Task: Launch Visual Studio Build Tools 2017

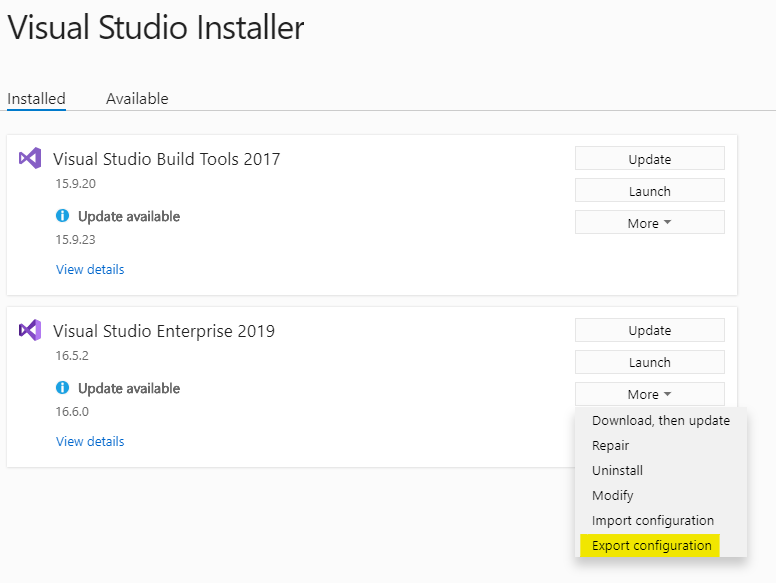Action: click(x=650, y=191)
